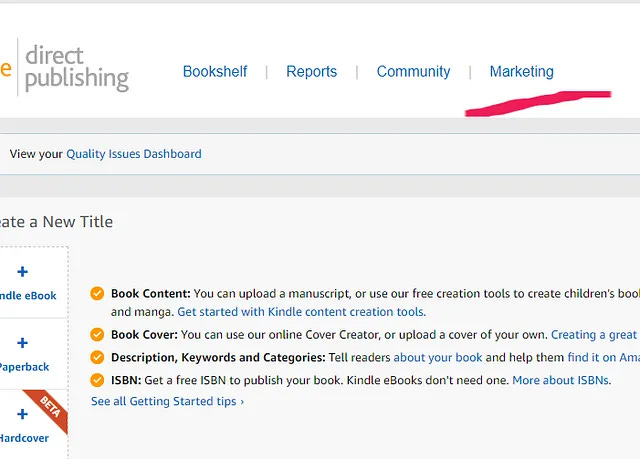Viewport: 640px width, 459px height.
Task: Click the ISBN: bold label
Action: pos(126,380)
